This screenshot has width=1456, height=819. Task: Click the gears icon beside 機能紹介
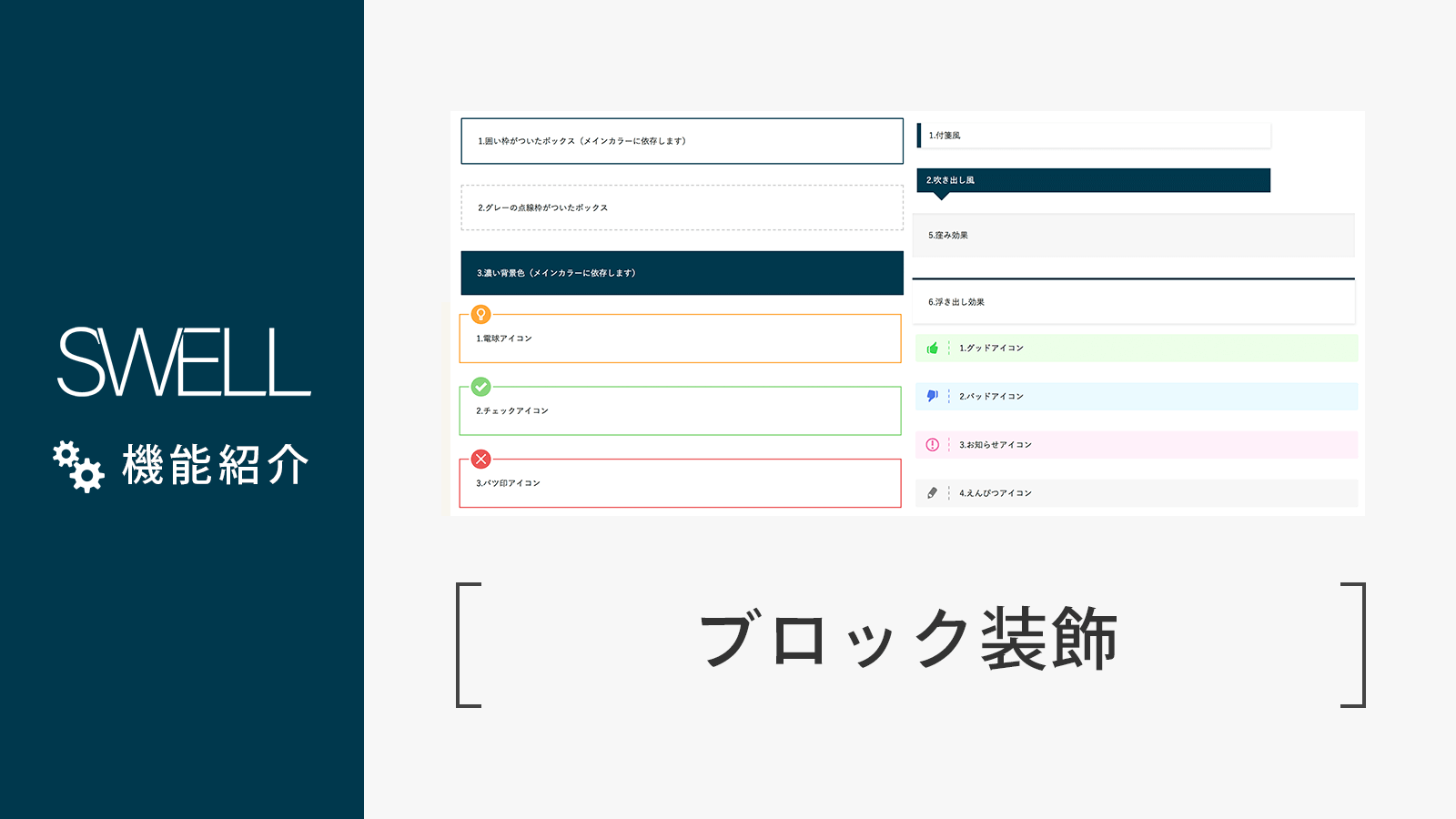[x=78, y=466]
